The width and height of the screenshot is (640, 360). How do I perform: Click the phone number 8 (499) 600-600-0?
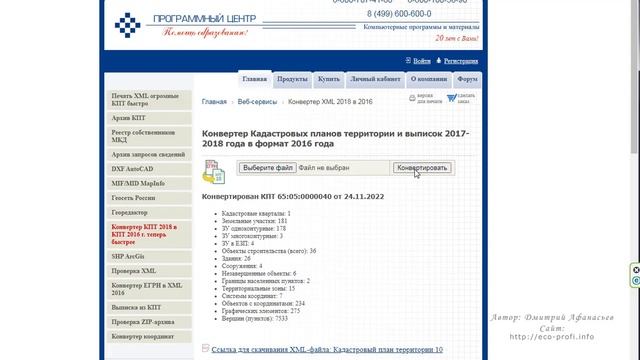(x=399, y=14)
